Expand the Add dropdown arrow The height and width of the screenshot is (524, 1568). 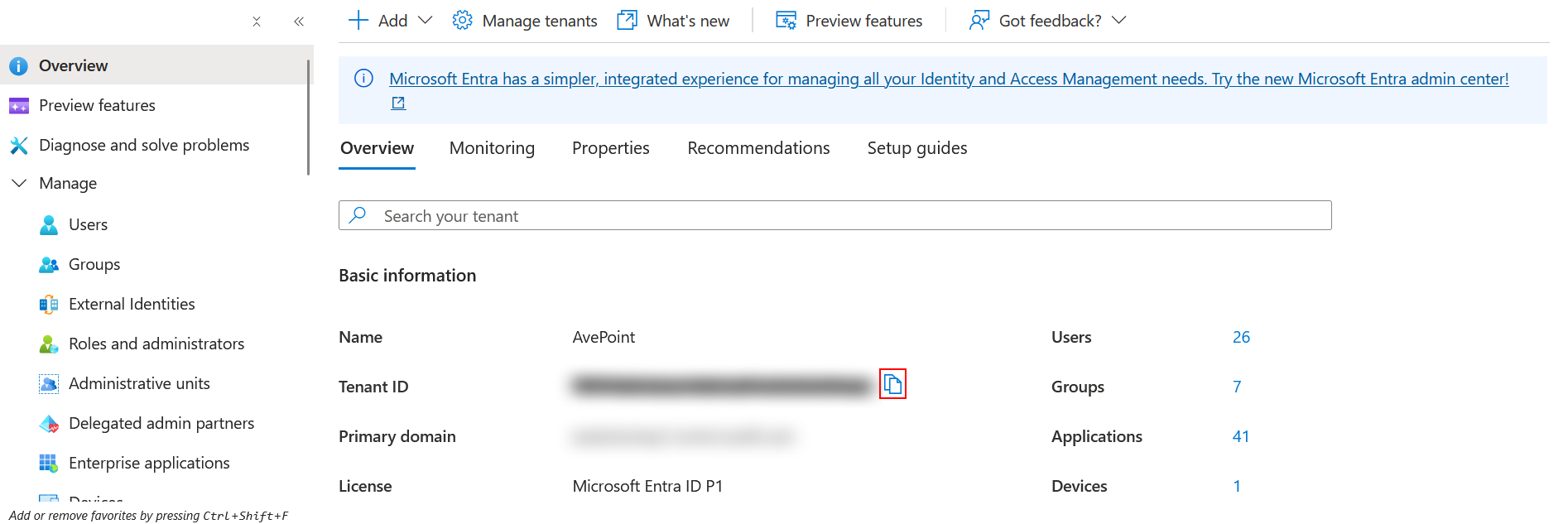coord(426,21)
